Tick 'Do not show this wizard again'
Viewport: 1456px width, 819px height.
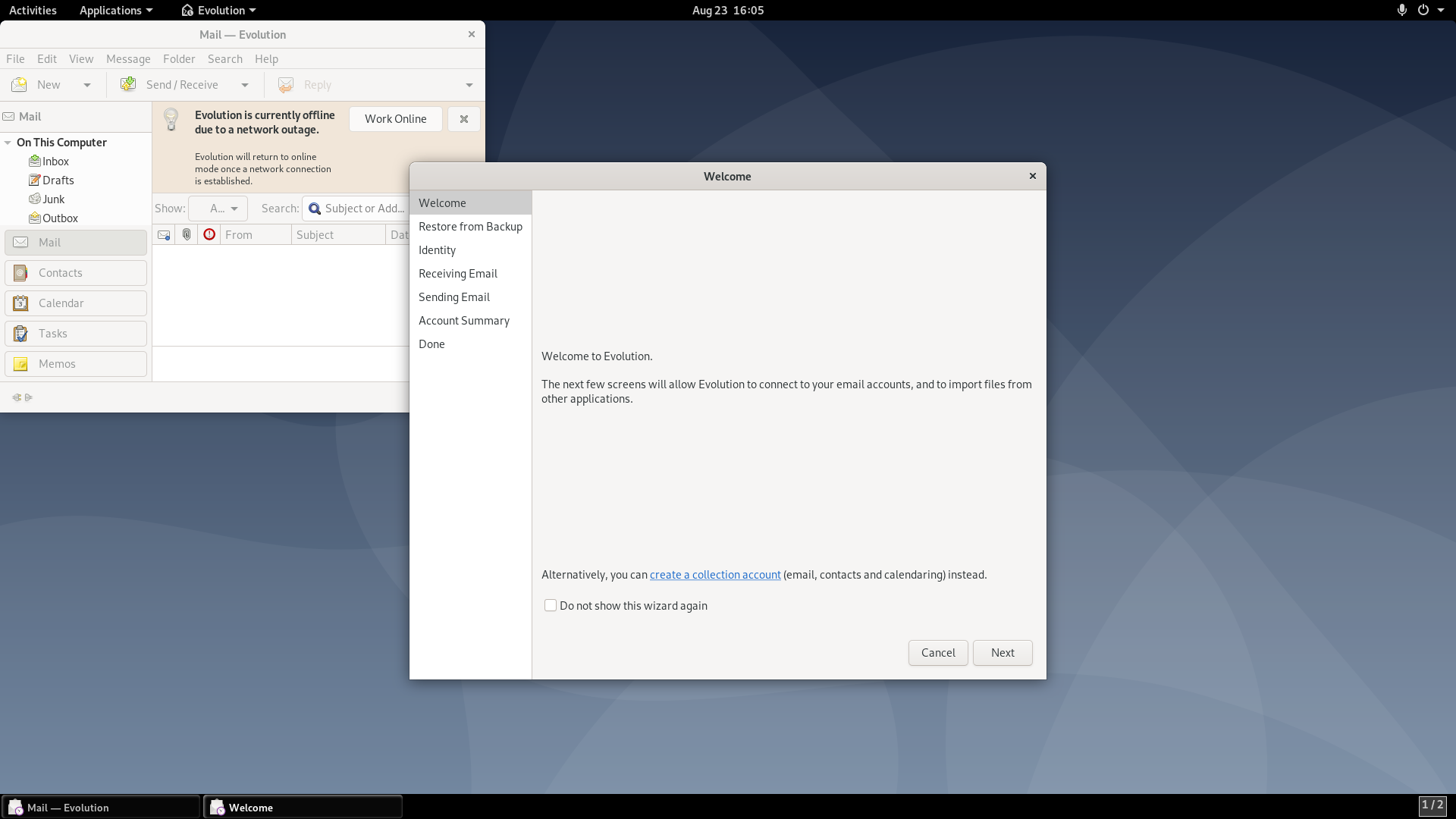point(551,606)
